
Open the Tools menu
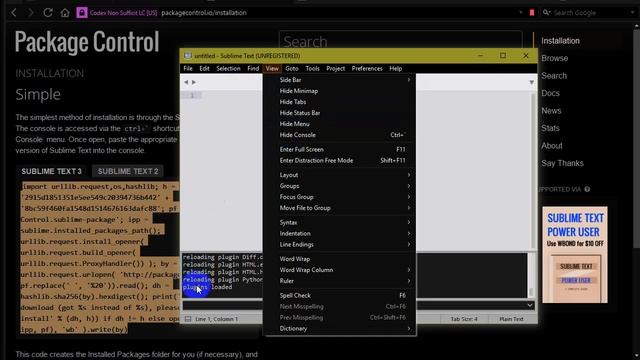pos(312,69)
